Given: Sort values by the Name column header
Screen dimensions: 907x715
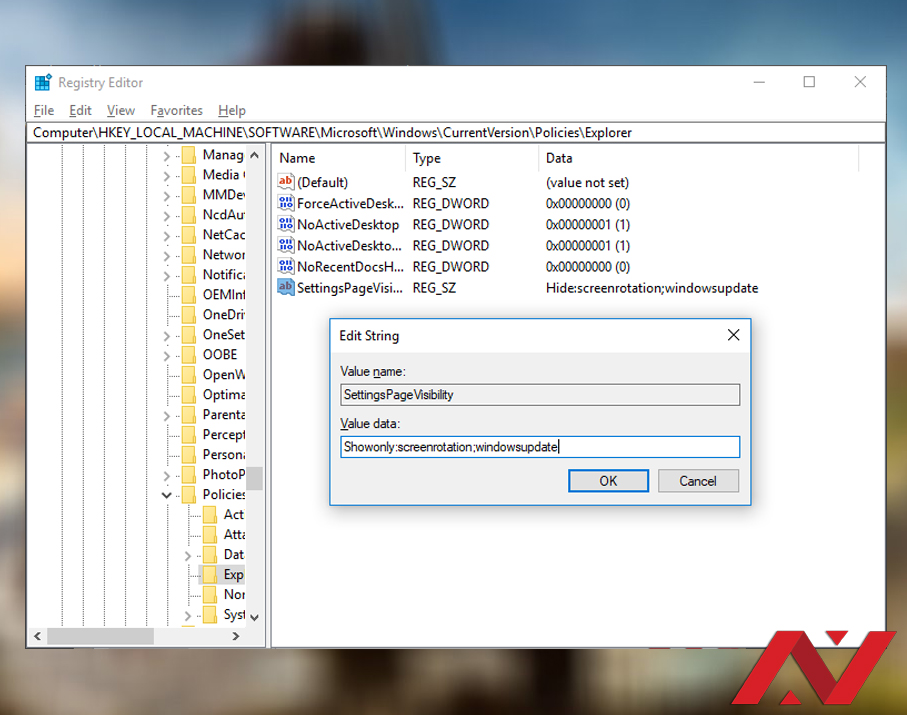Looking at the screenshot, I should pyautogui.click(x=340, y=158).
